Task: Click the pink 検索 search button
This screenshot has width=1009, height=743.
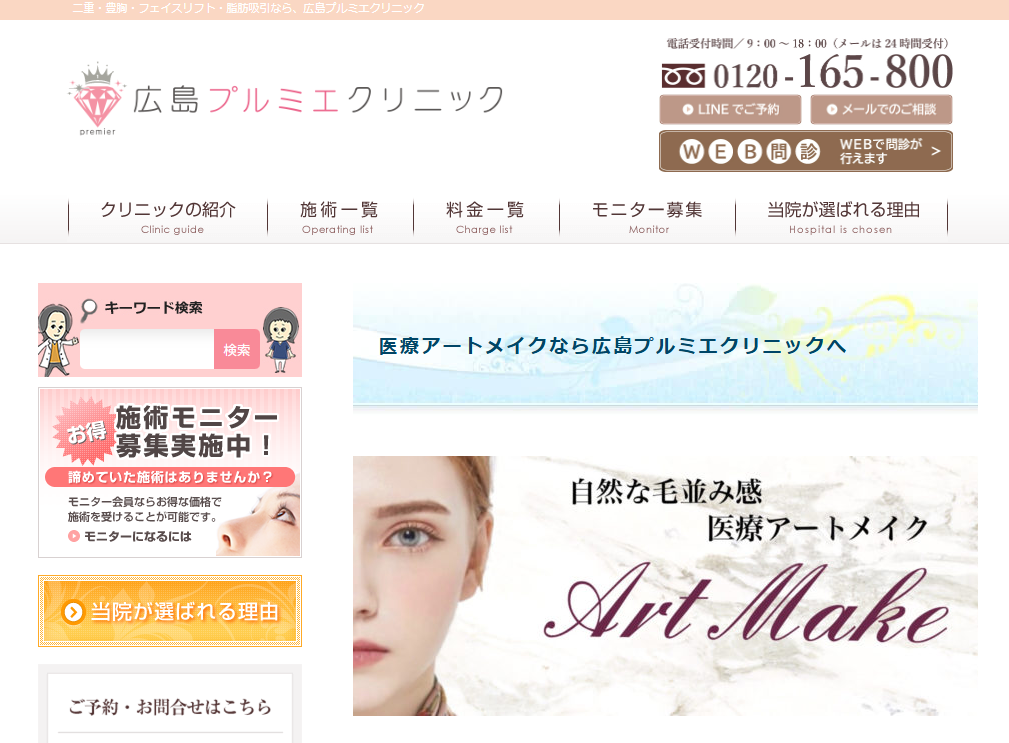Action: pyautogui.click(x=237, y=349)
